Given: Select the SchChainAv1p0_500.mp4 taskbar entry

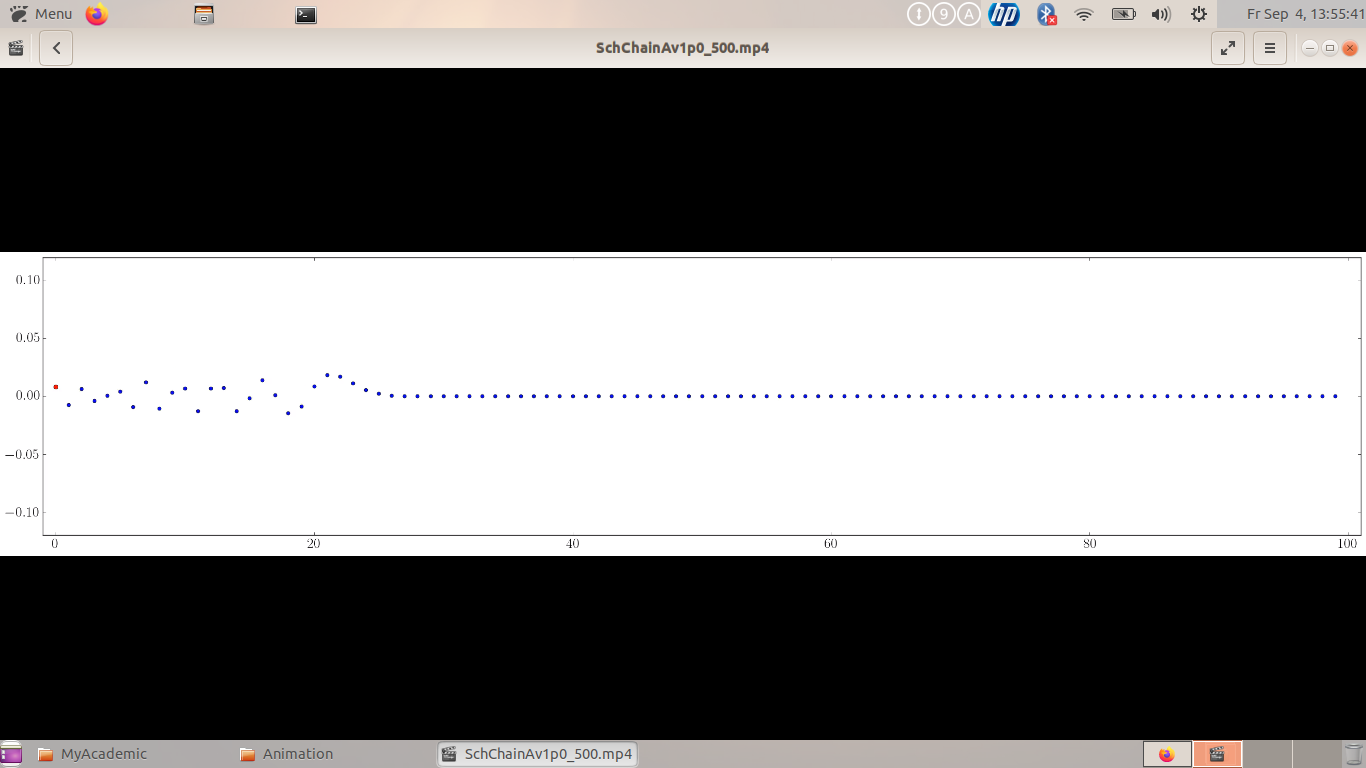Looking at the screenshot, I should 537,754.
